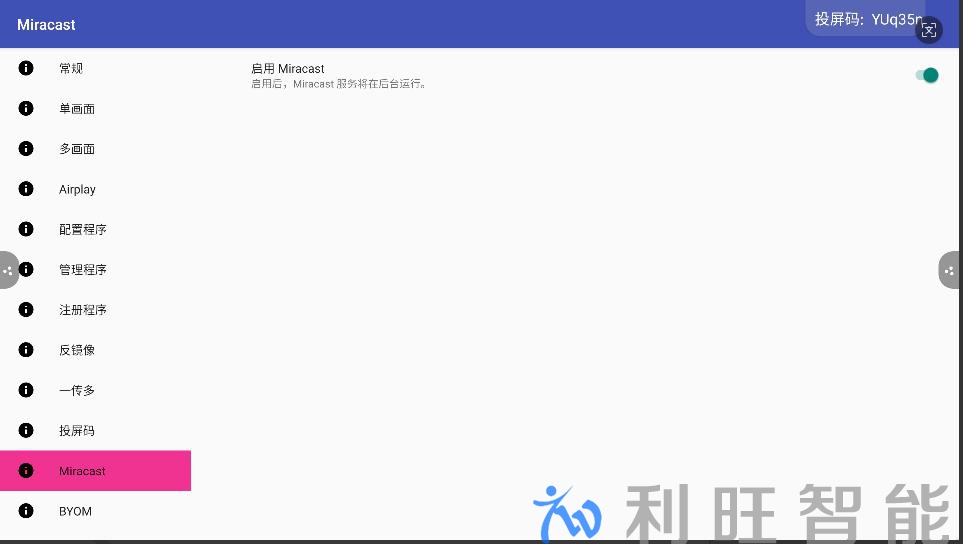This screenshot has width=963, height=544.
Task: Select 单画面 in the sidebar
Action: click(95, 109)
